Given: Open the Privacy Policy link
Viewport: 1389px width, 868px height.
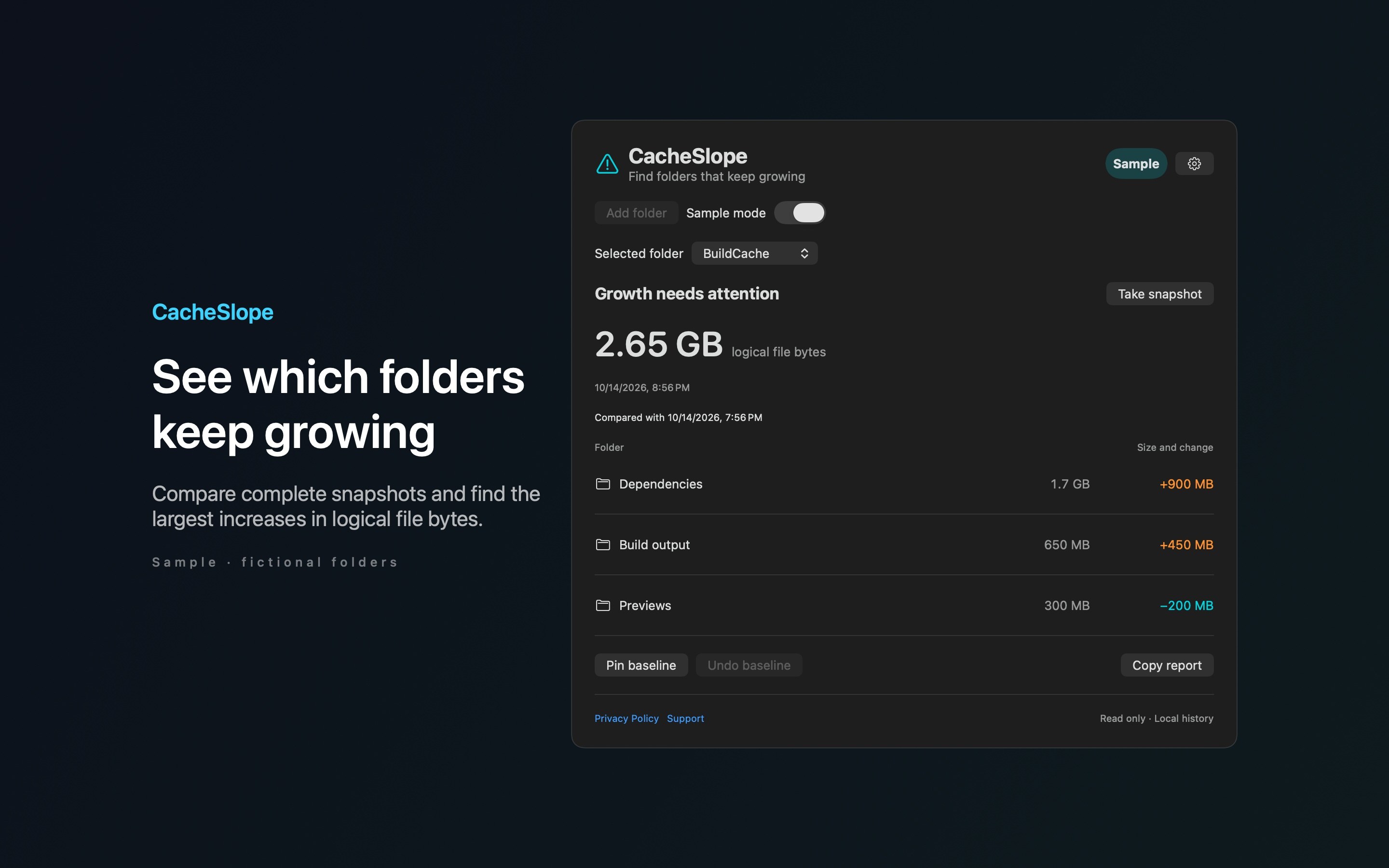Looking at the screenshot, I should 626,718.
